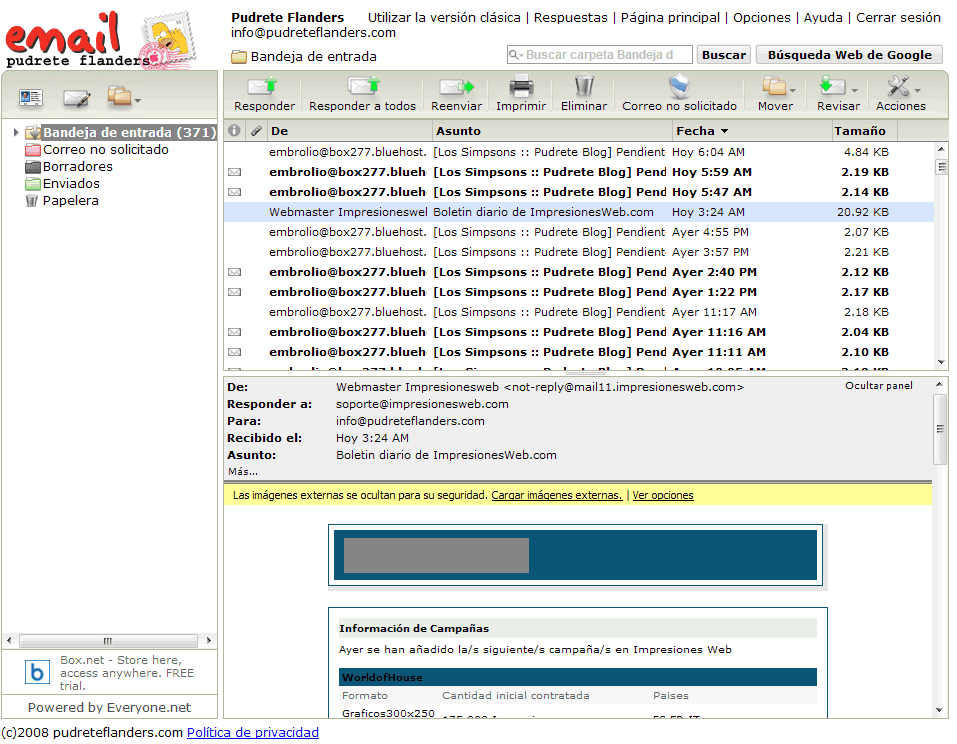Click the unread envelope icon for Hoy 5:59 AM message
The image size is (957, 744).
pyautogui.click(x=234, y=172)
